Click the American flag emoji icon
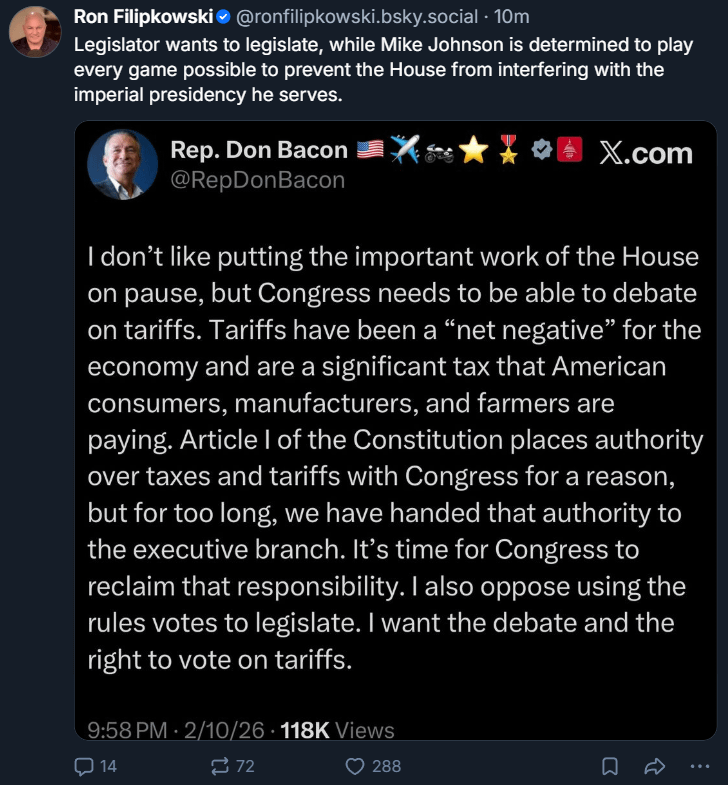The image size is (728, 785). (369, 150)
